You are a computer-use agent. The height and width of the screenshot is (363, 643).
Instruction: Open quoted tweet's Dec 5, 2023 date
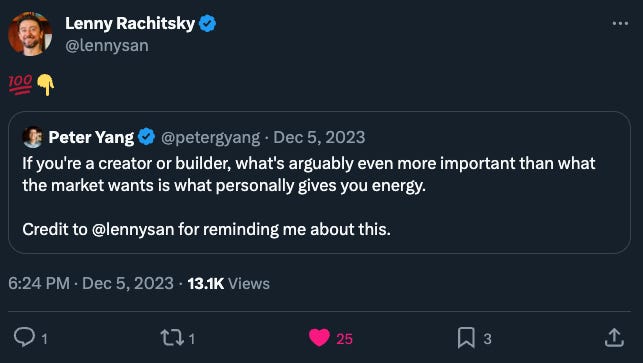point(319,137)
